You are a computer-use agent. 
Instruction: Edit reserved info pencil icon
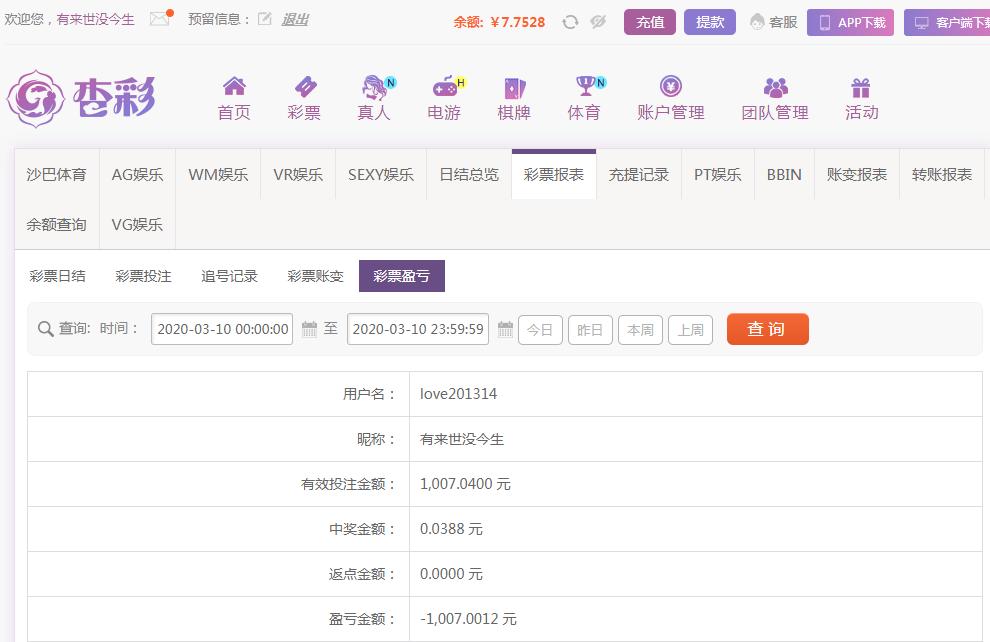(265, 19)
